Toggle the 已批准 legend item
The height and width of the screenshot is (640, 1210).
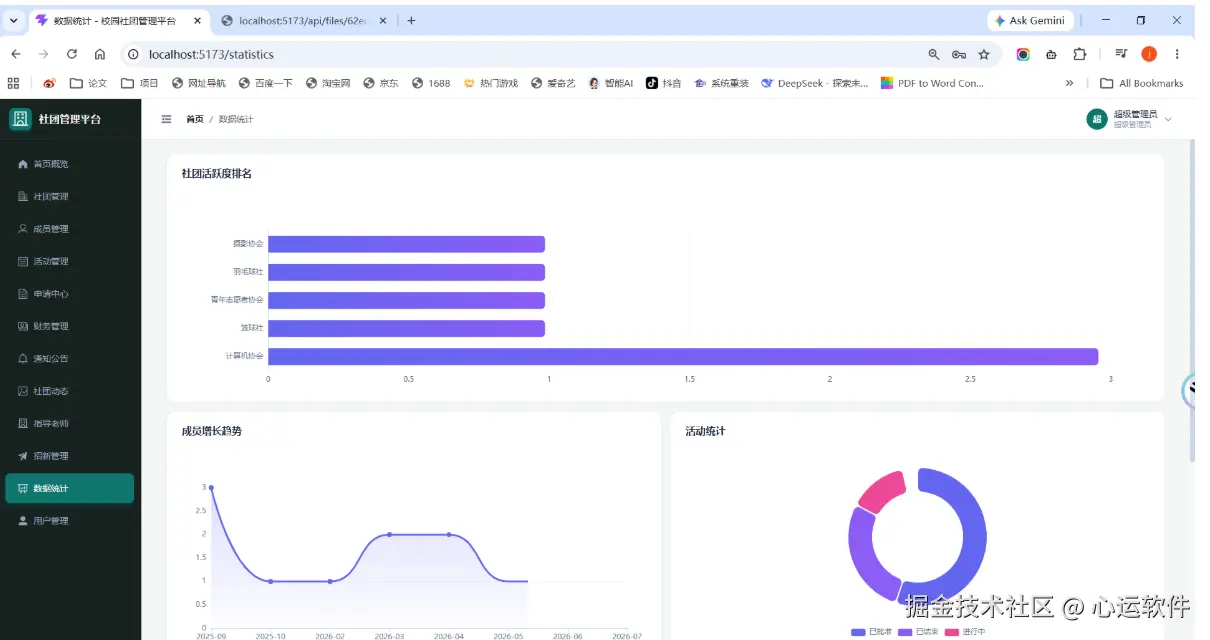click(871, 632)
